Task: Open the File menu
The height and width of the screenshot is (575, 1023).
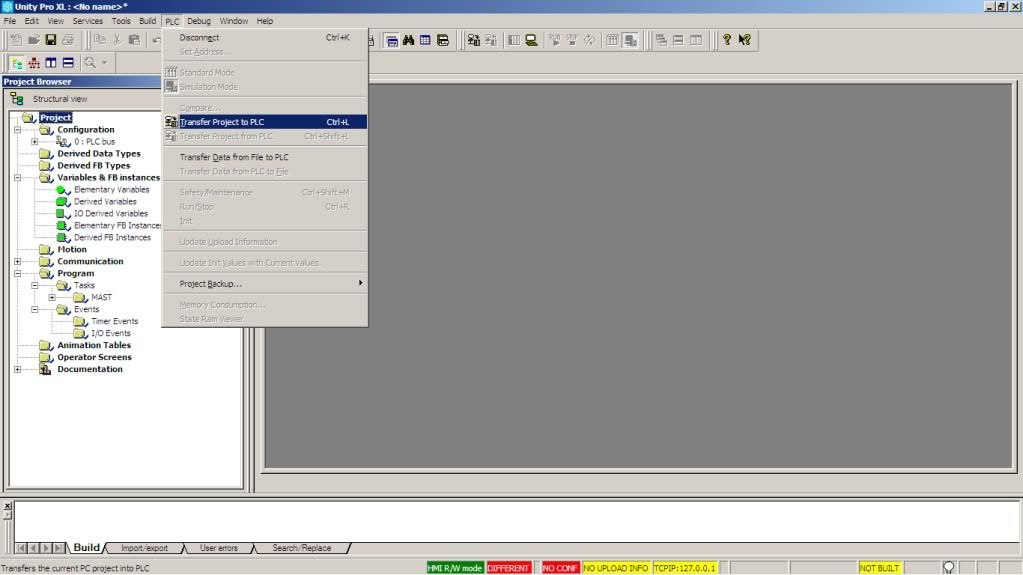Action: [10, 21]
